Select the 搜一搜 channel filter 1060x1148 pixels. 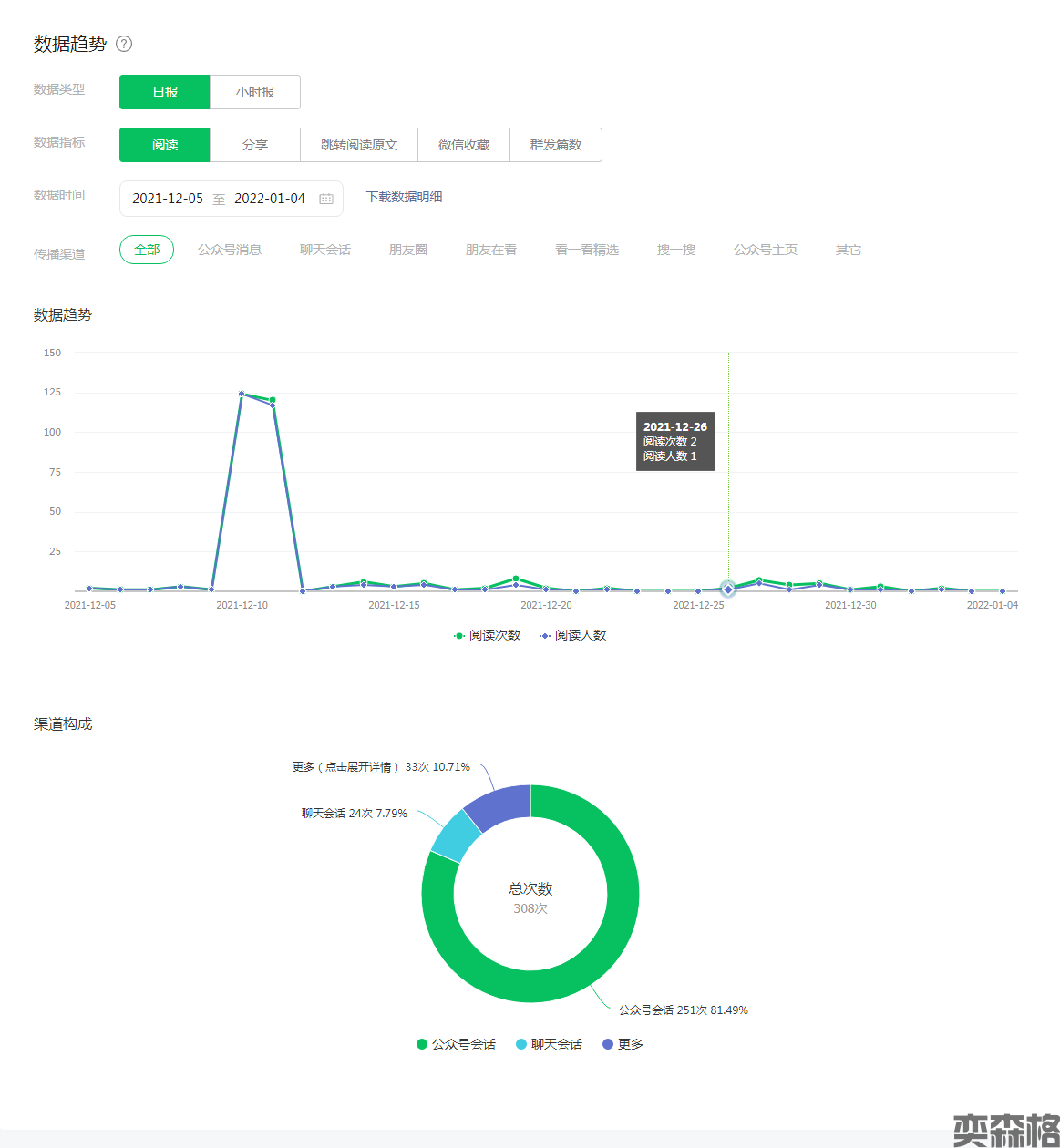click(x=676, y=250)
